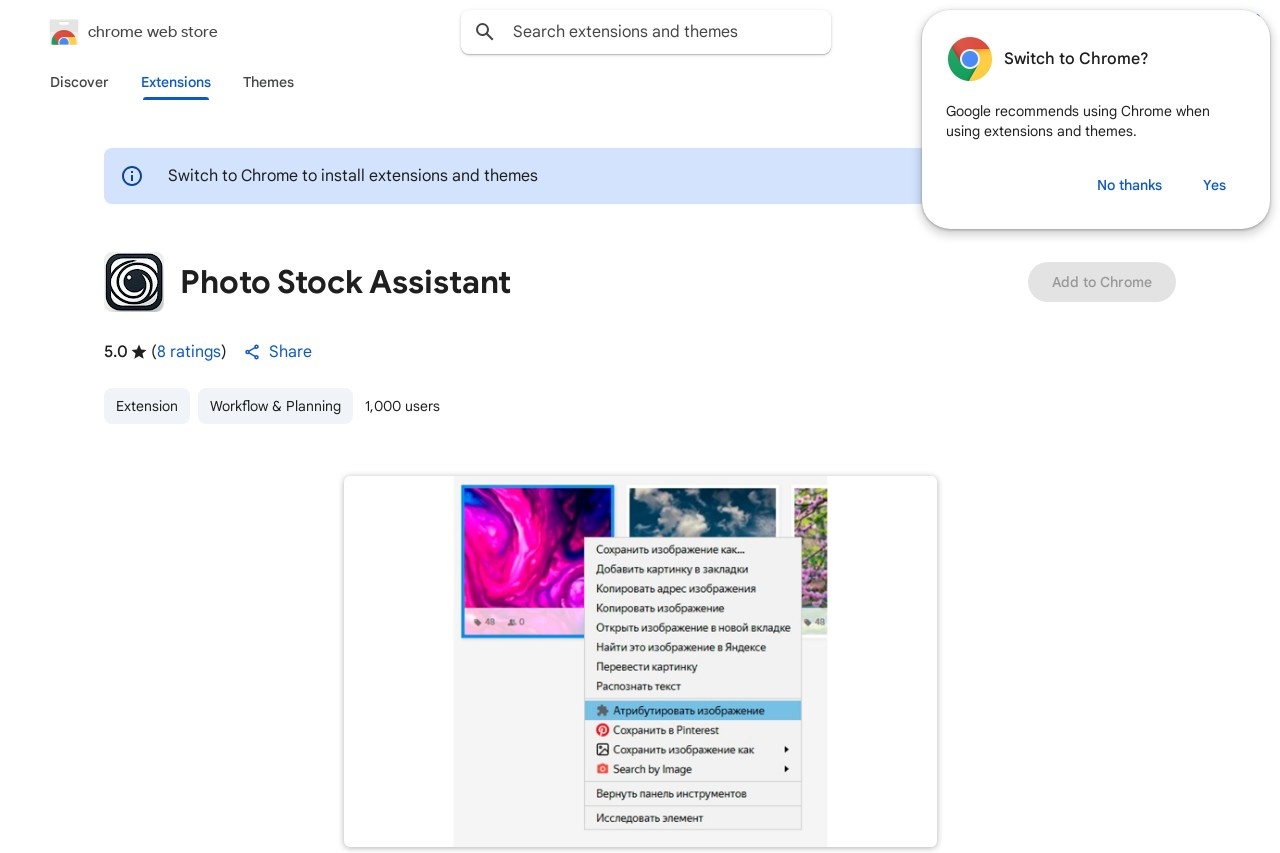Screen dimensions: 1280x853
Task: Switch to the Extensions tab
Action: click(176, 82)
